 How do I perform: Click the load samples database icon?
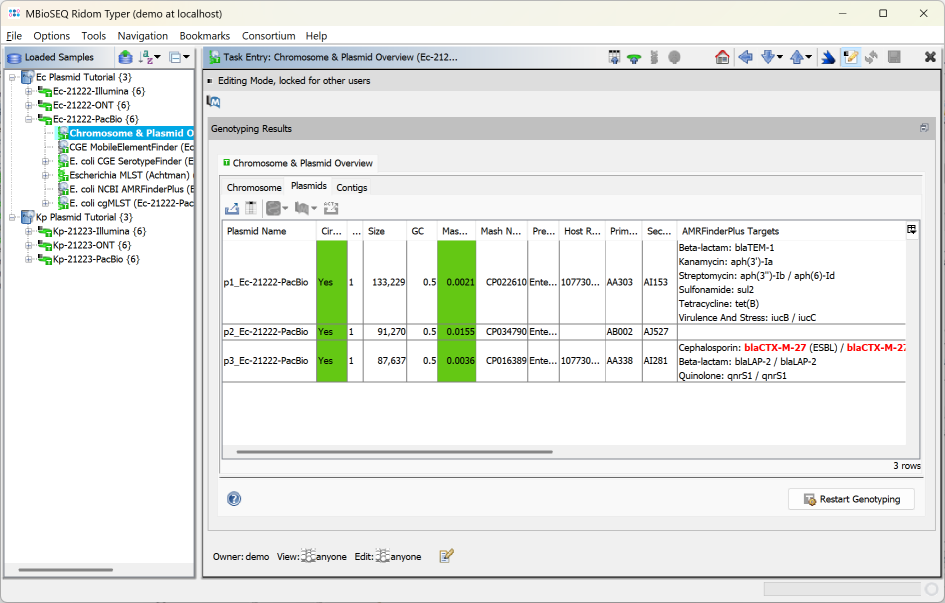coord(125,57)
